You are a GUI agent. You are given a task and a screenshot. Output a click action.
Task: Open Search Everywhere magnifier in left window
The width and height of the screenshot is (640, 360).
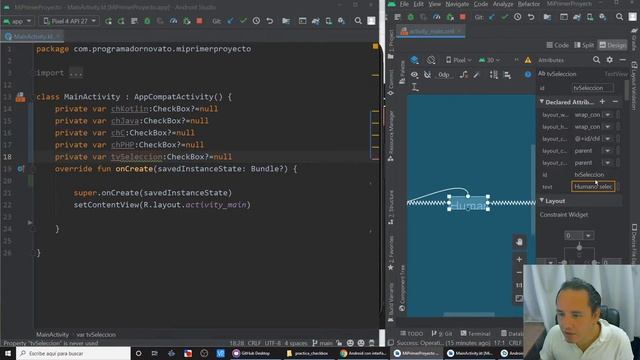[358, 21]
